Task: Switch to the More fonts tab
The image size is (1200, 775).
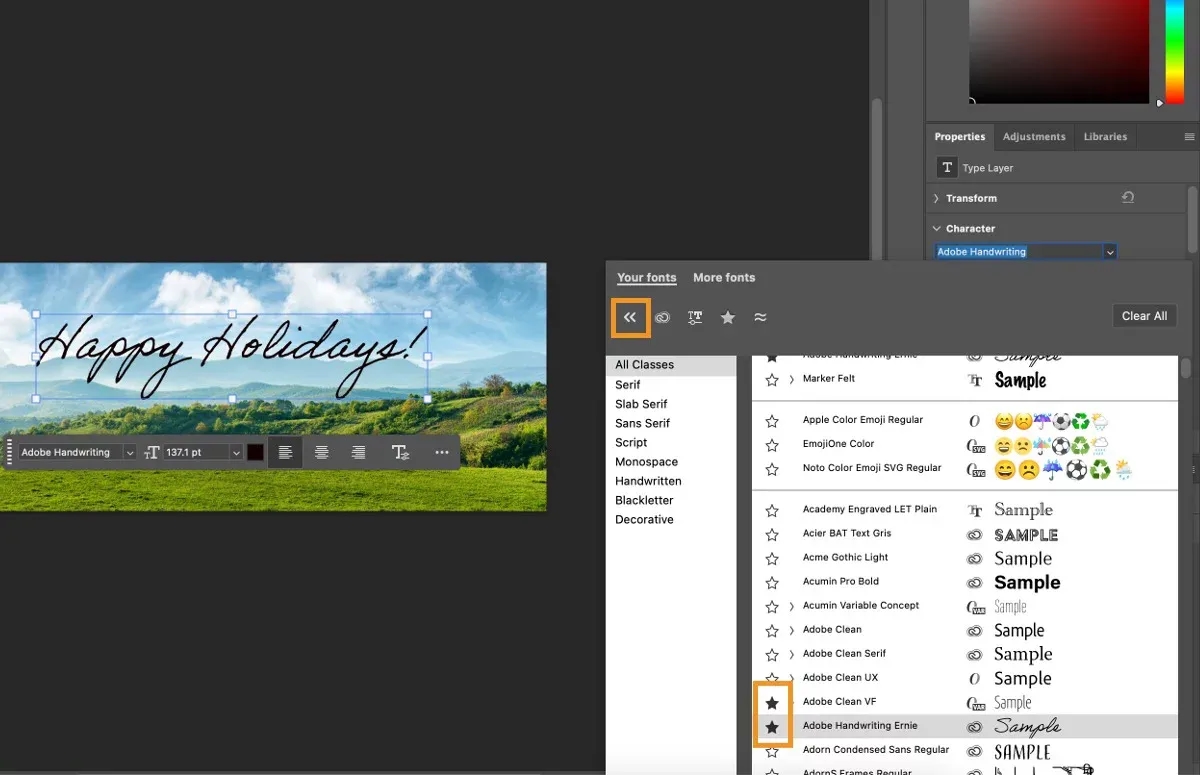Action: 723,277
